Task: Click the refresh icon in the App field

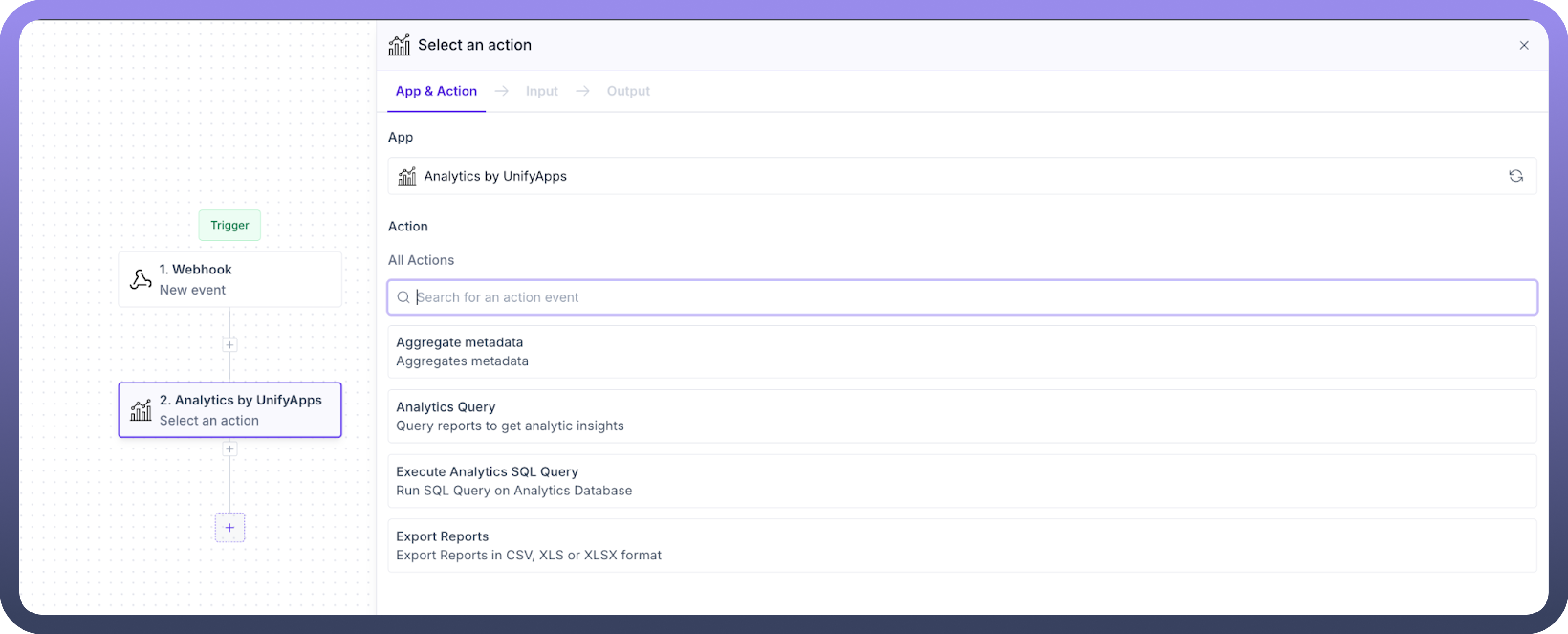Action: [1515, 176]
